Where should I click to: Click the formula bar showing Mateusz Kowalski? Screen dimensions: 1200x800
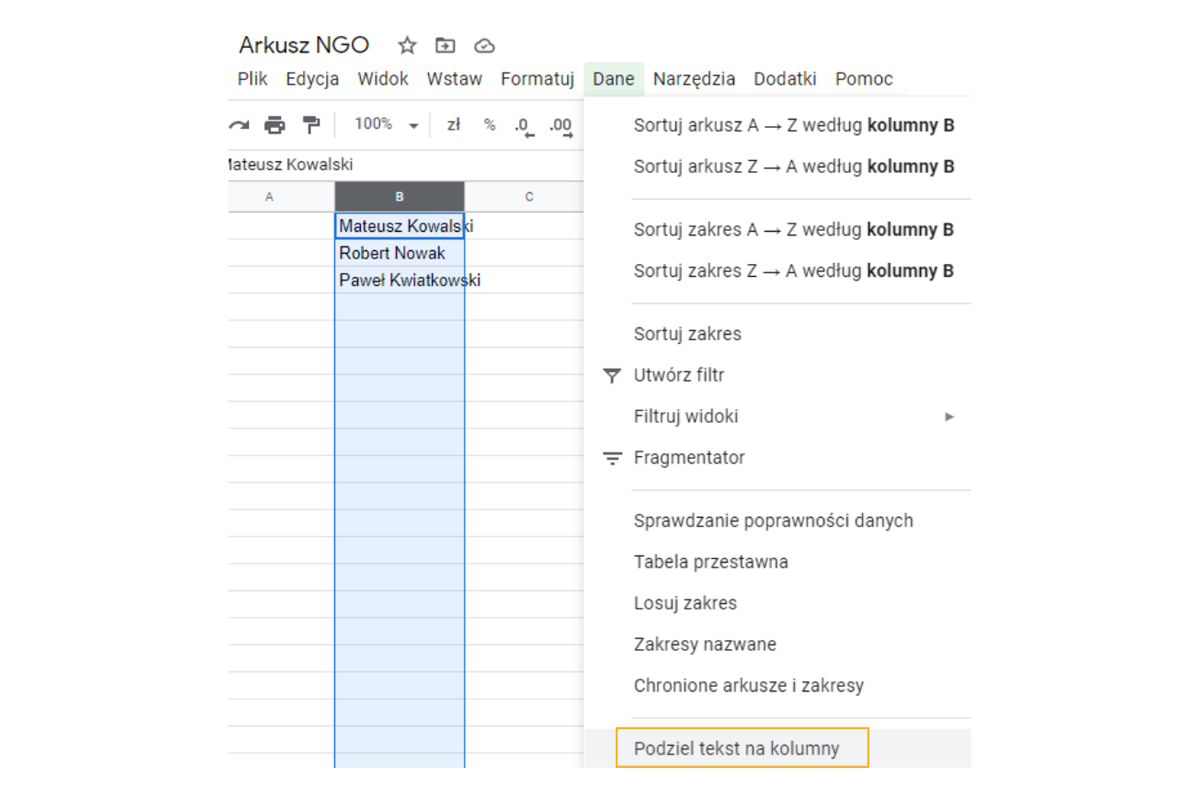point(400,165)
